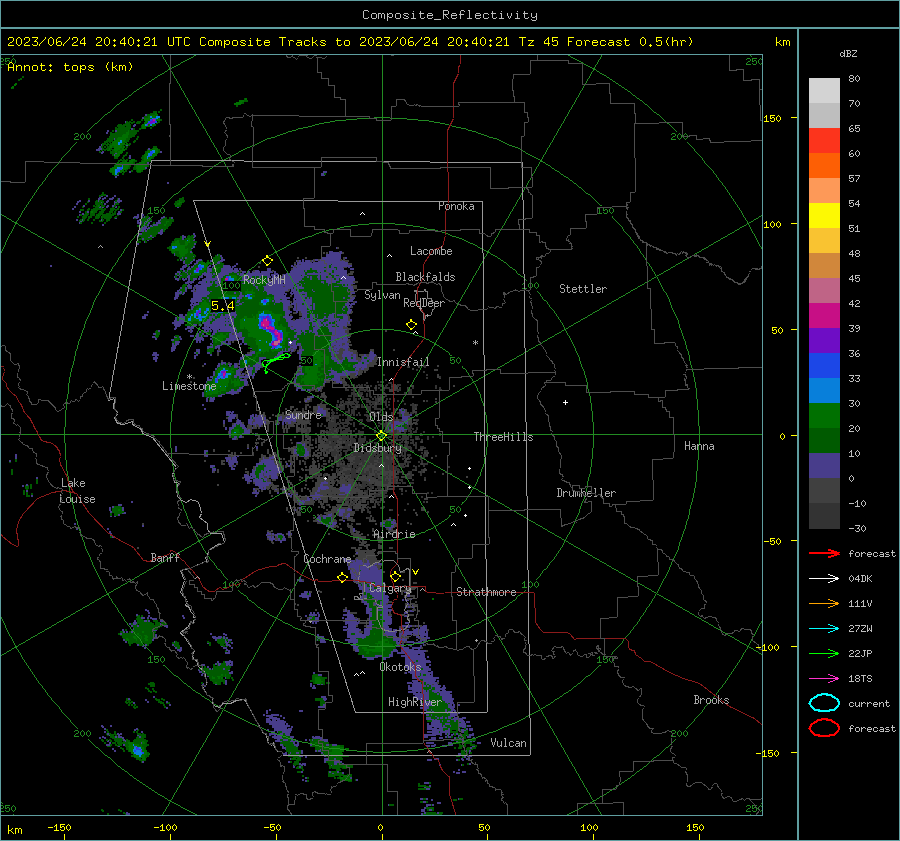Click the Calgary city label

pyautogui.click(x=390, y=588)
